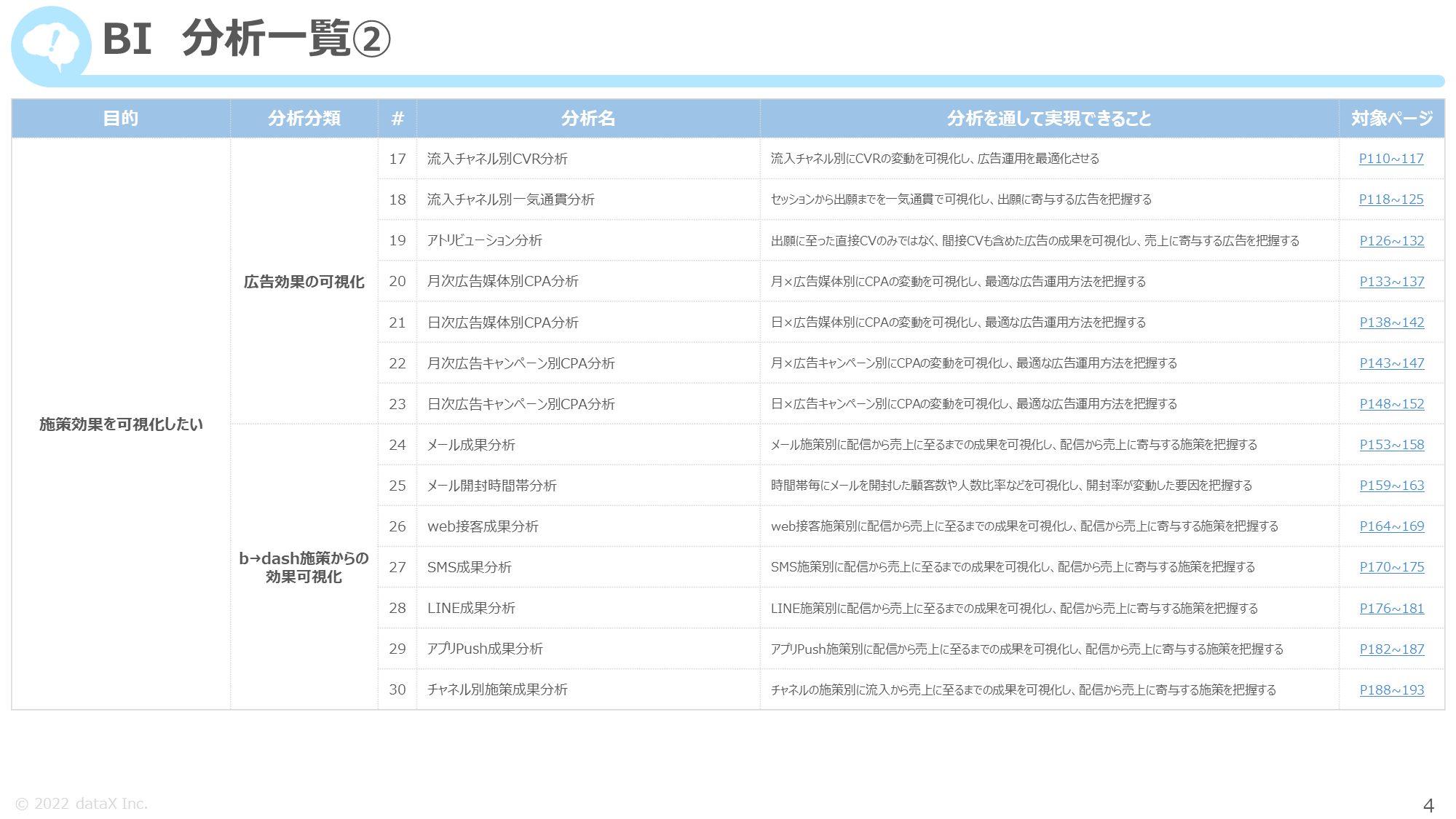
Task: Open page link P148~152
Action: click(1392, 404)
